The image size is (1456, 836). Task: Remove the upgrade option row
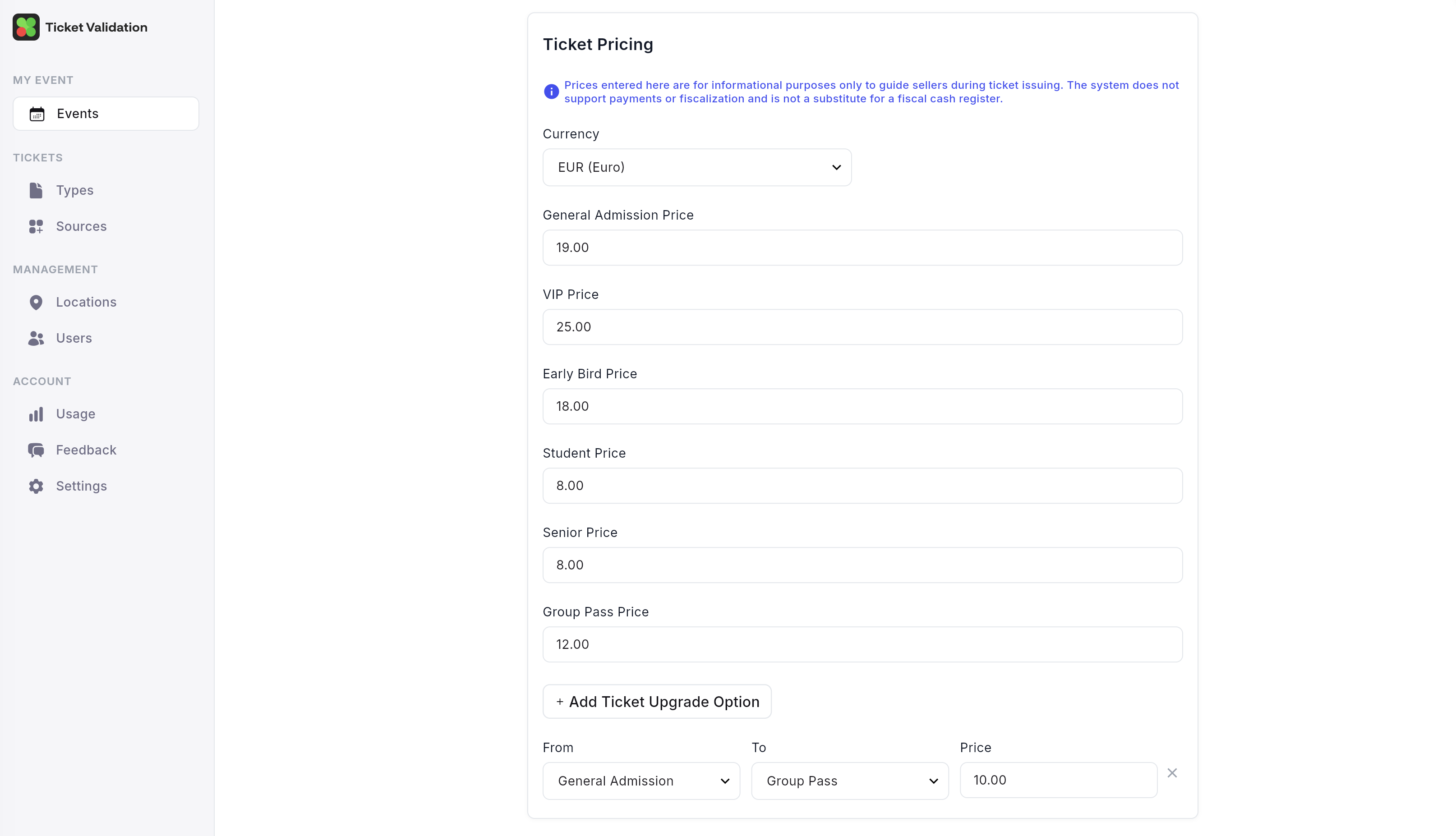[1172, 773]
